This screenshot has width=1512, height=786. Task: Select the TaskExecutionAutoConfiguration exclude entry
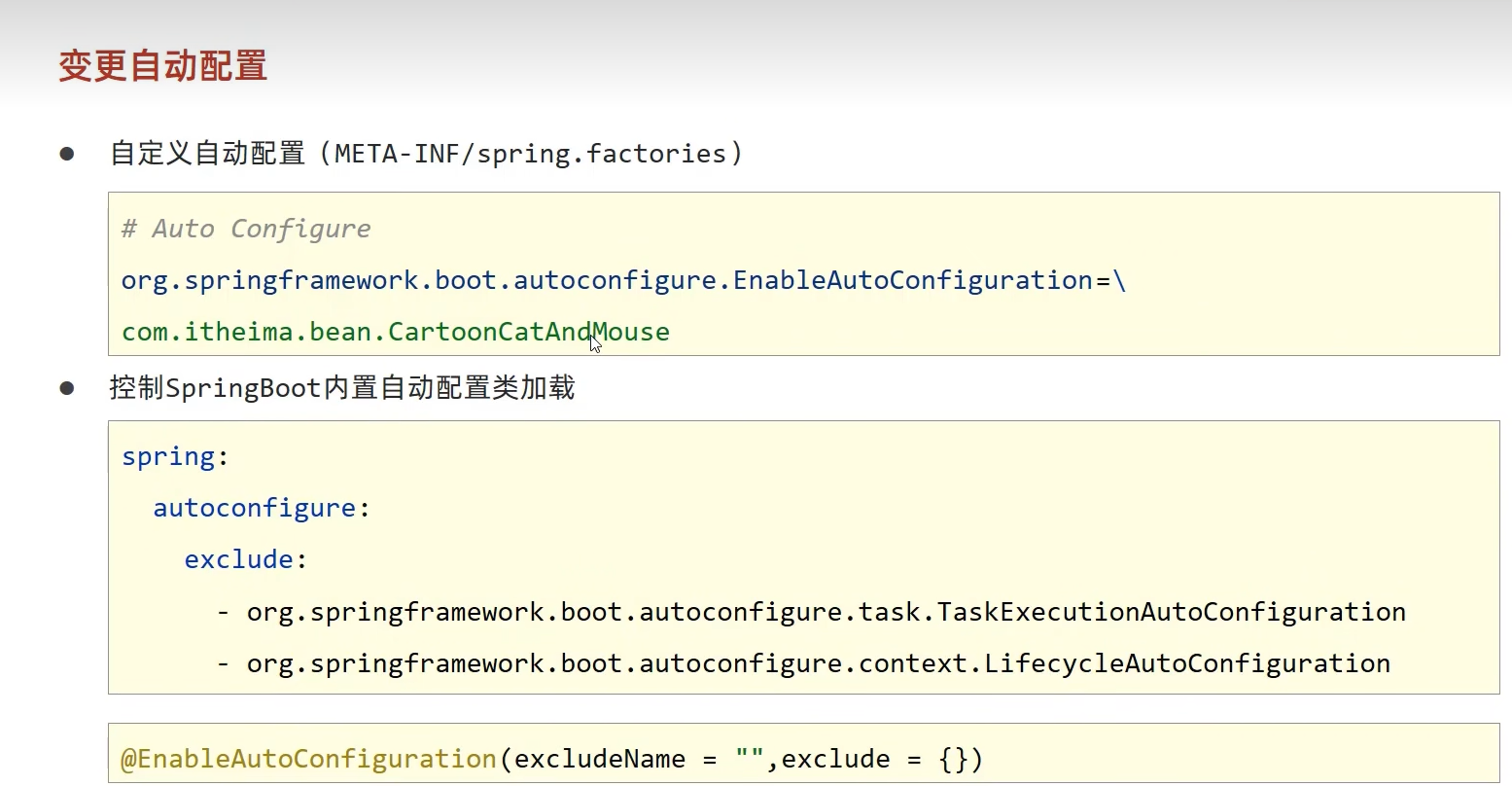[812, 612]
